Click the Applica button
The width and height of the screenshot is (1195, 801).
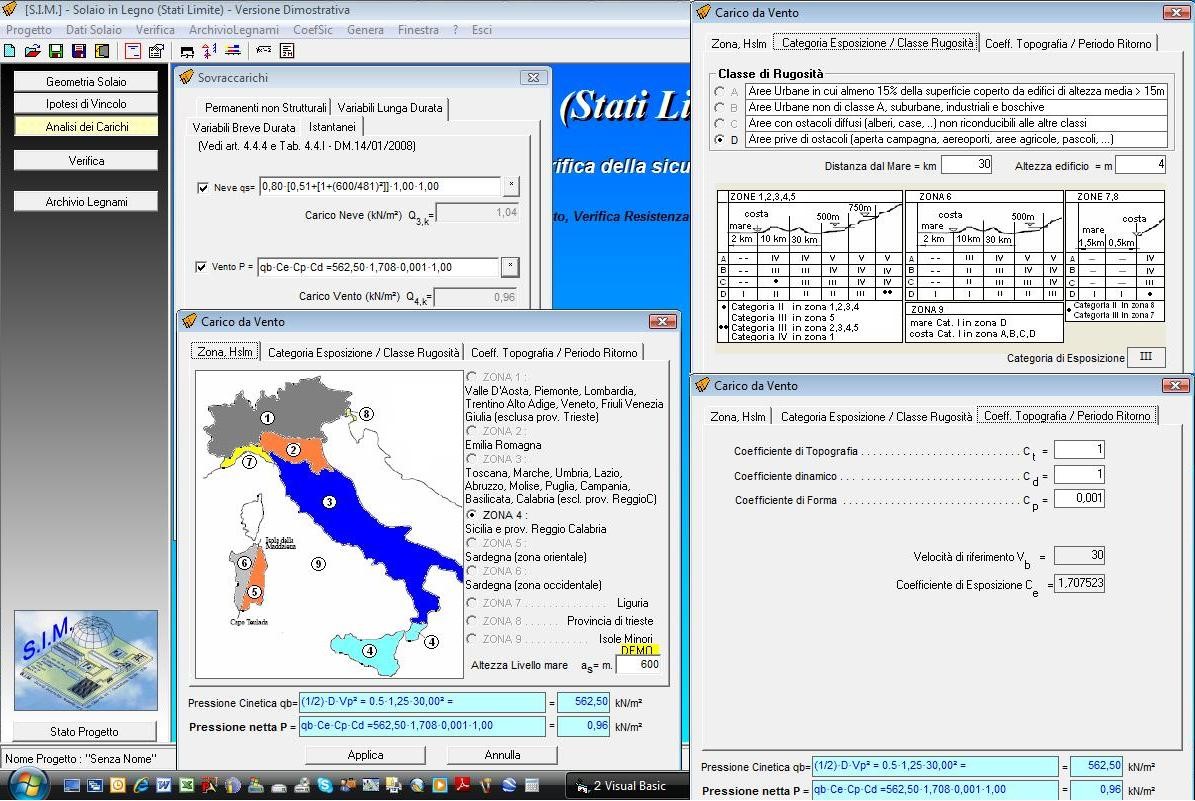point(366,755)
